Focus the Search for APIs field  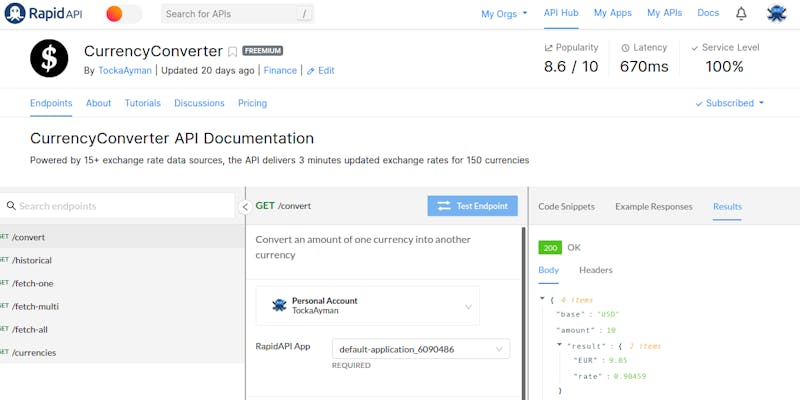pyautogui.click(x=237, y=14)
